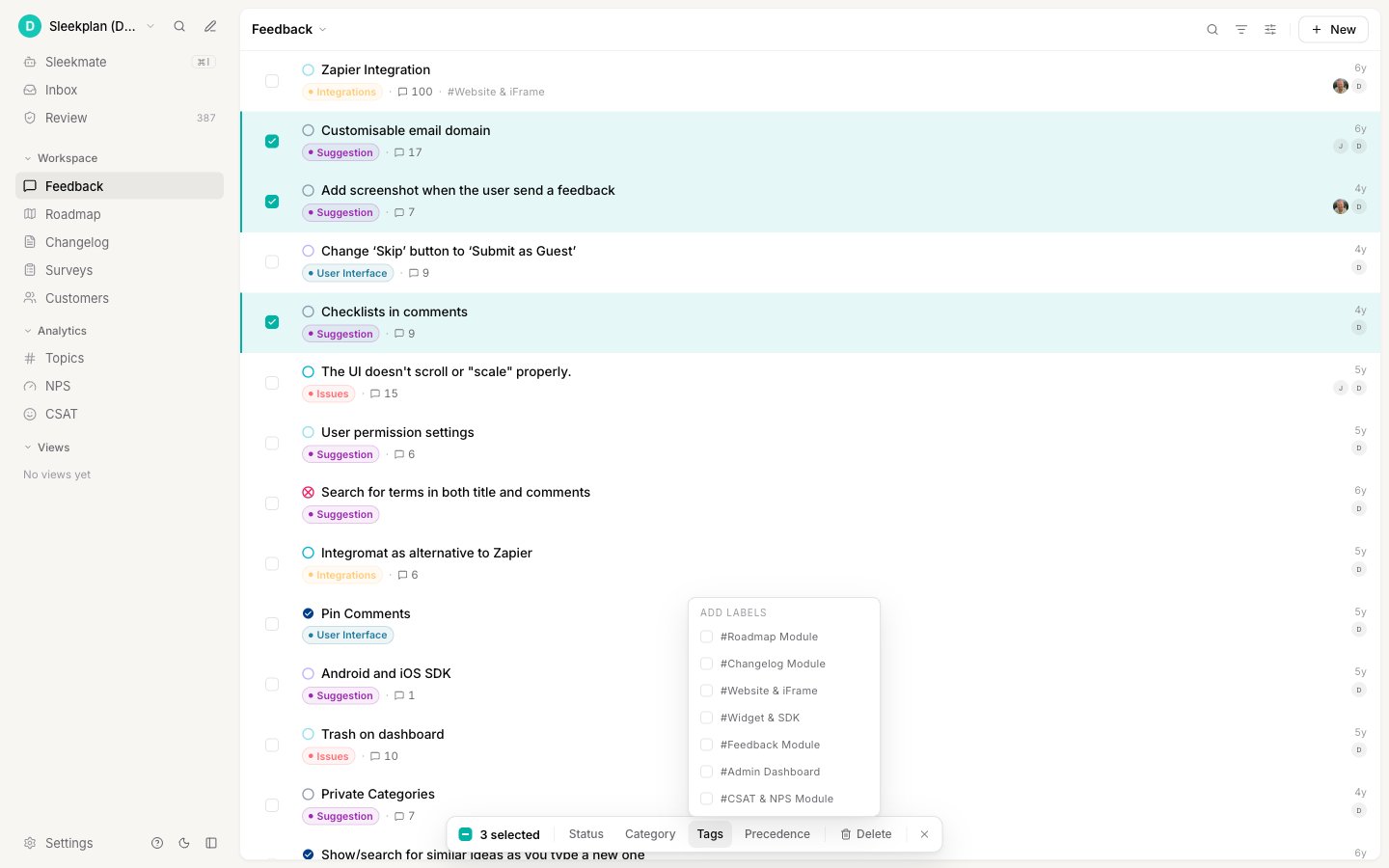
Task: Collapse the Views section
Action: (x=46, y=448)
